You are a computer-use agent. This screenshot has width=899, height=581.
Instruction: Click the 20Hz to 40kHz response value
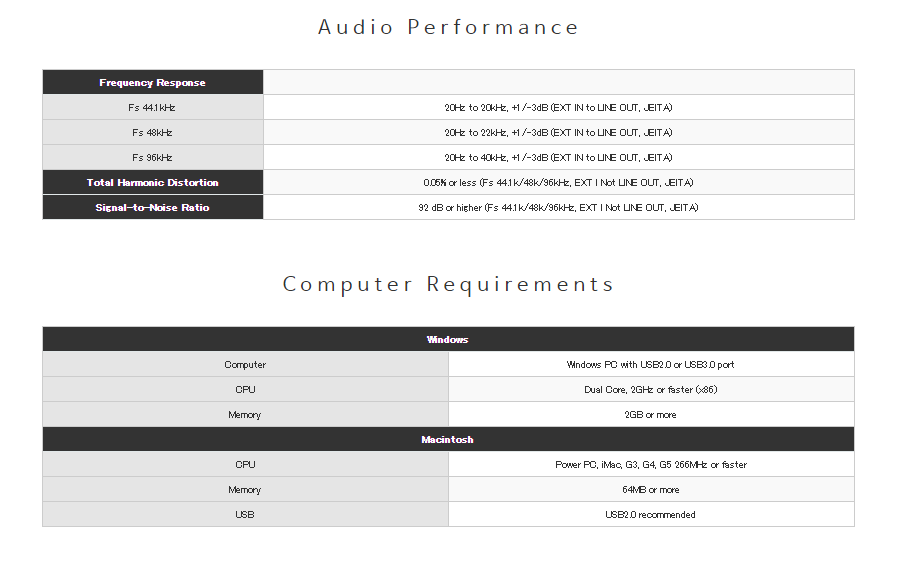558,157
